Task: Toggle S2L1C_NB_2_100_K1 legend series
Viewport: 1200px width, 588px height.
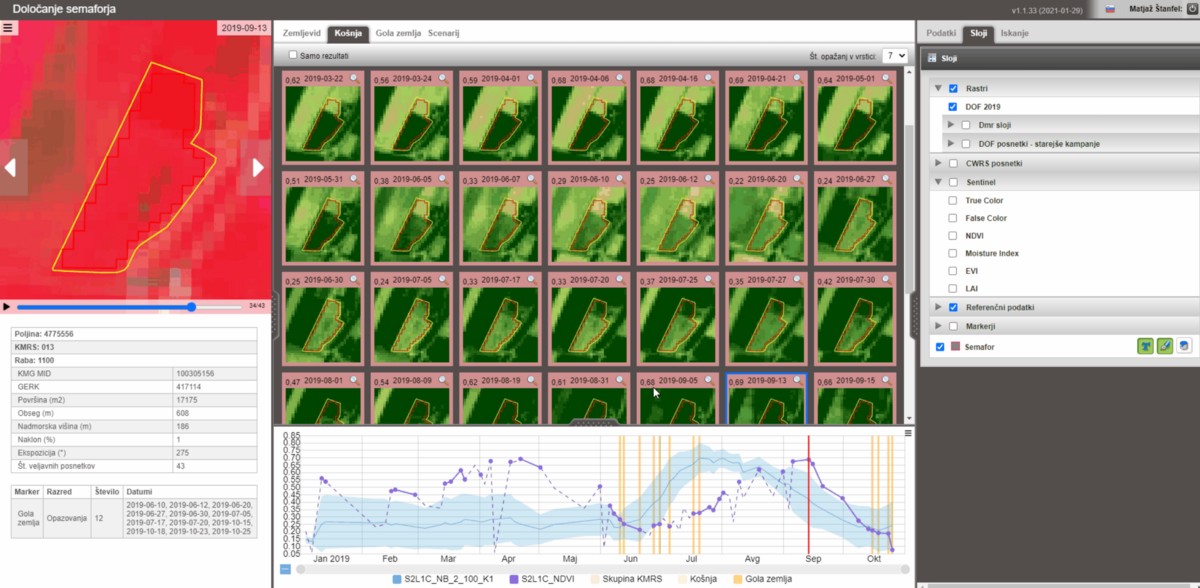Action: click(442, 579)
